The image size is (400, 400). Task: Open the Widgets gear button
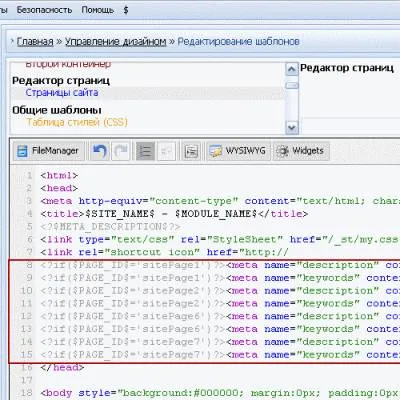[301, 151]
